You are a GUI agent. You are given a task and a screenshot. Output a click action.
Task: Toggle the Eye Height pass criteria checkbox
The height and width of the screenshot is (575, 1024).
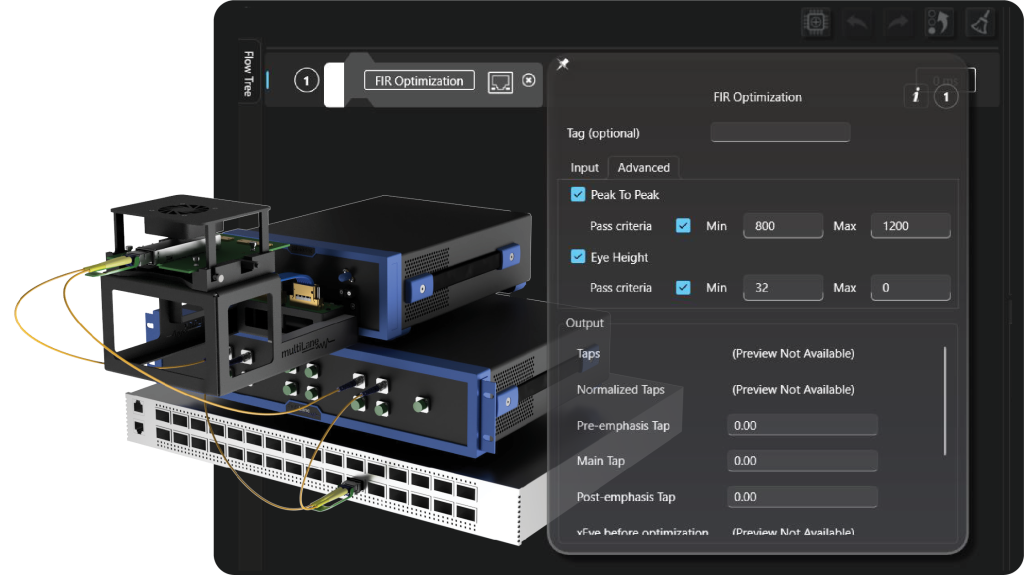(x=683, y=288)
